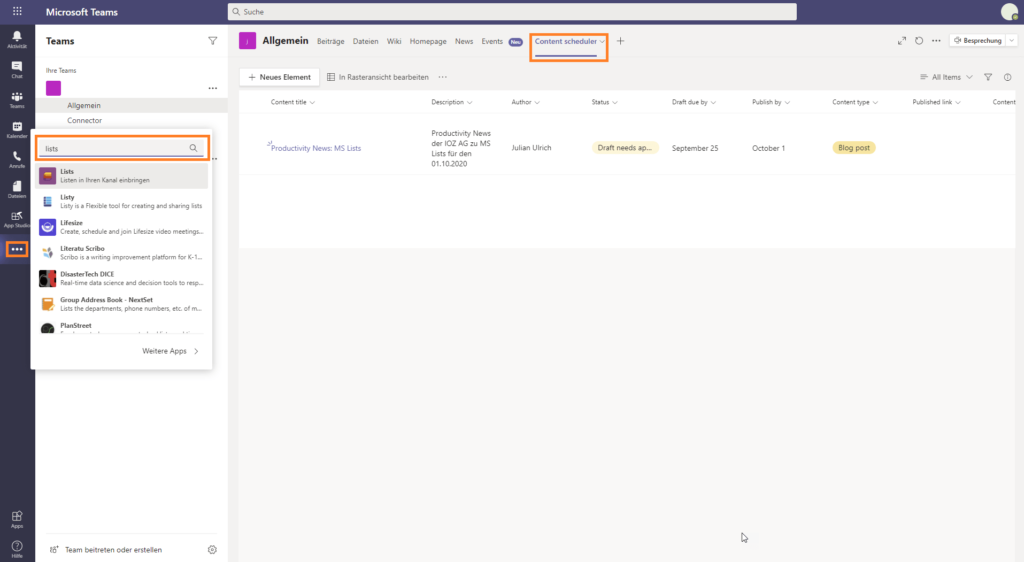Click Team beitreten oder erstellen
The image size is (1024, 562).
pyautogui.click(x=106, y=550)
